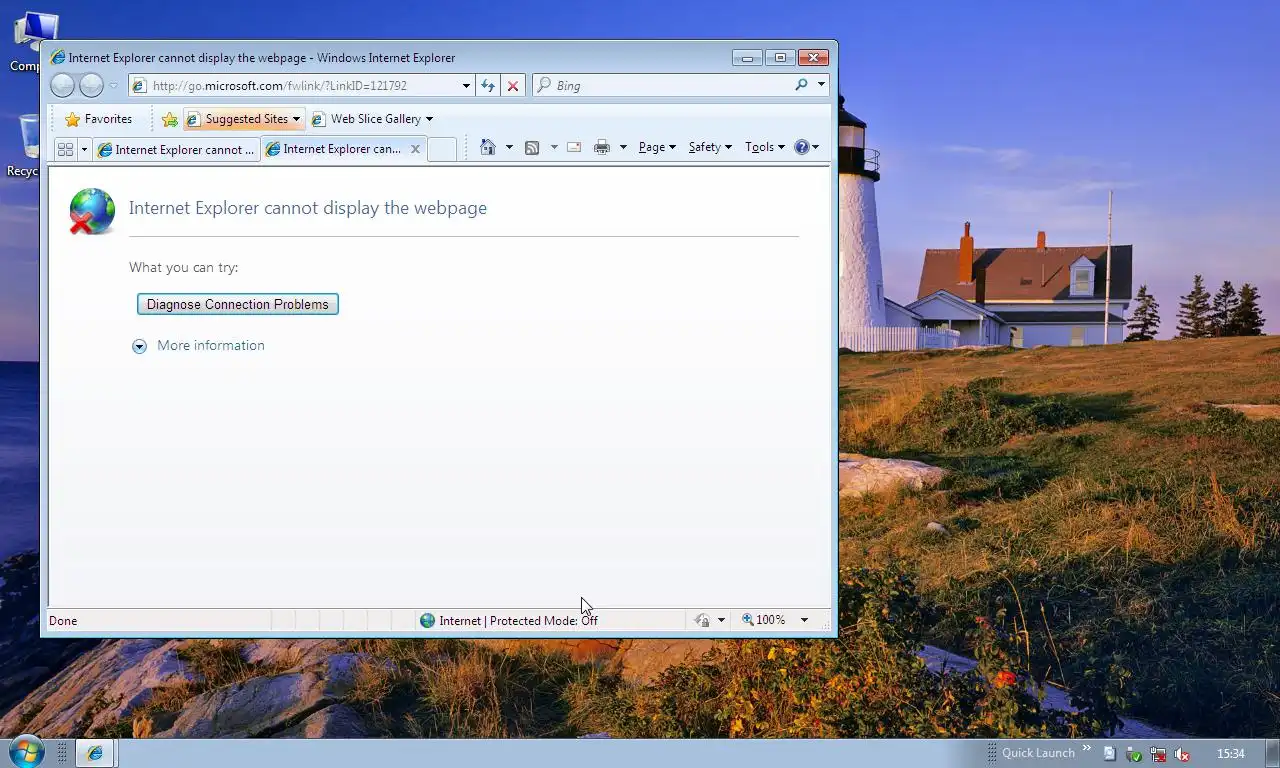The height and width of the screenshot is (768, 1280).
Task: Expand the Feeds dropdown arrow
Action: [x=554, y=147]
